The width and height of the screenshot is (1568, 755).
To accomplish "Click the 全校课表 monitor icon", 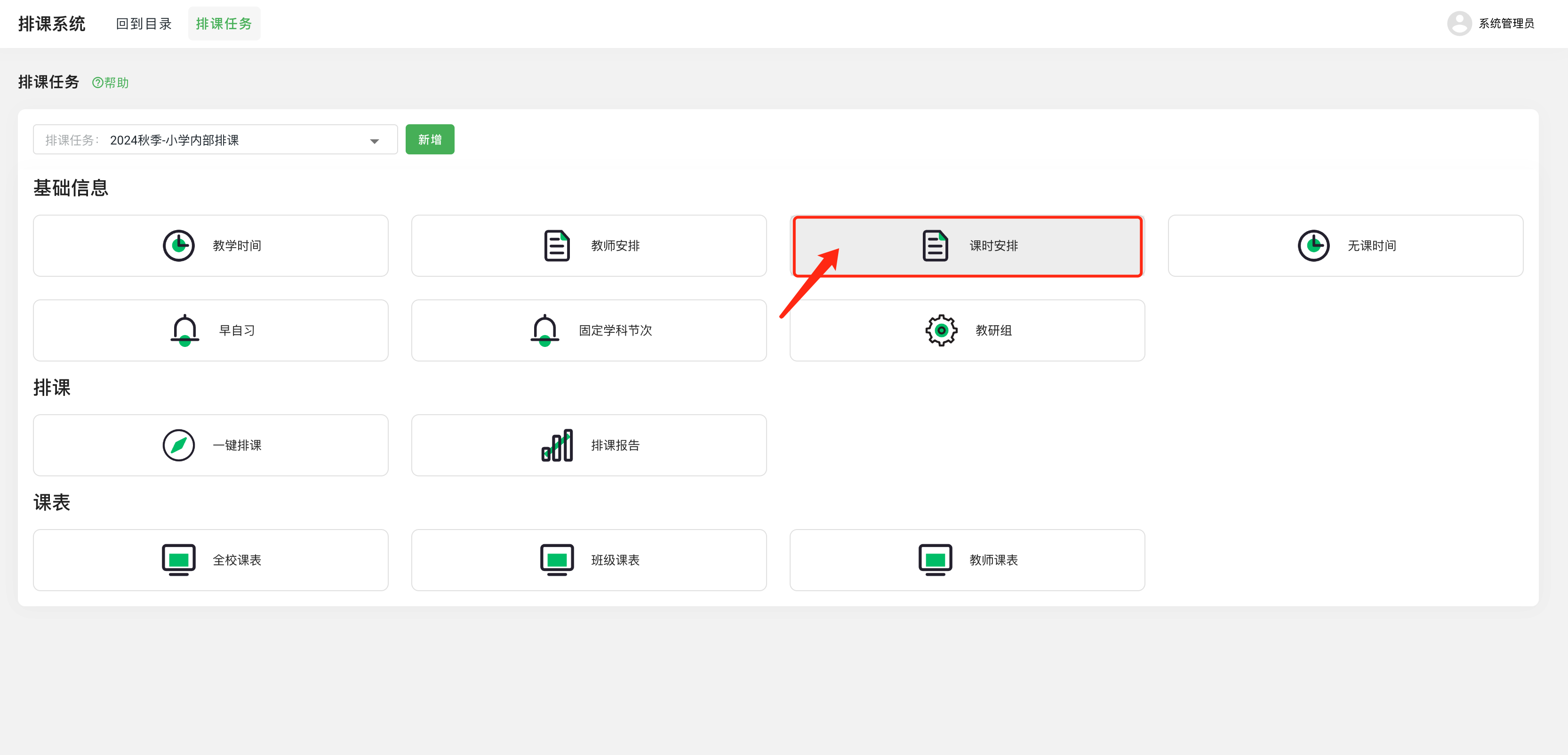I will pyautogui.click(x=178, y=560).
